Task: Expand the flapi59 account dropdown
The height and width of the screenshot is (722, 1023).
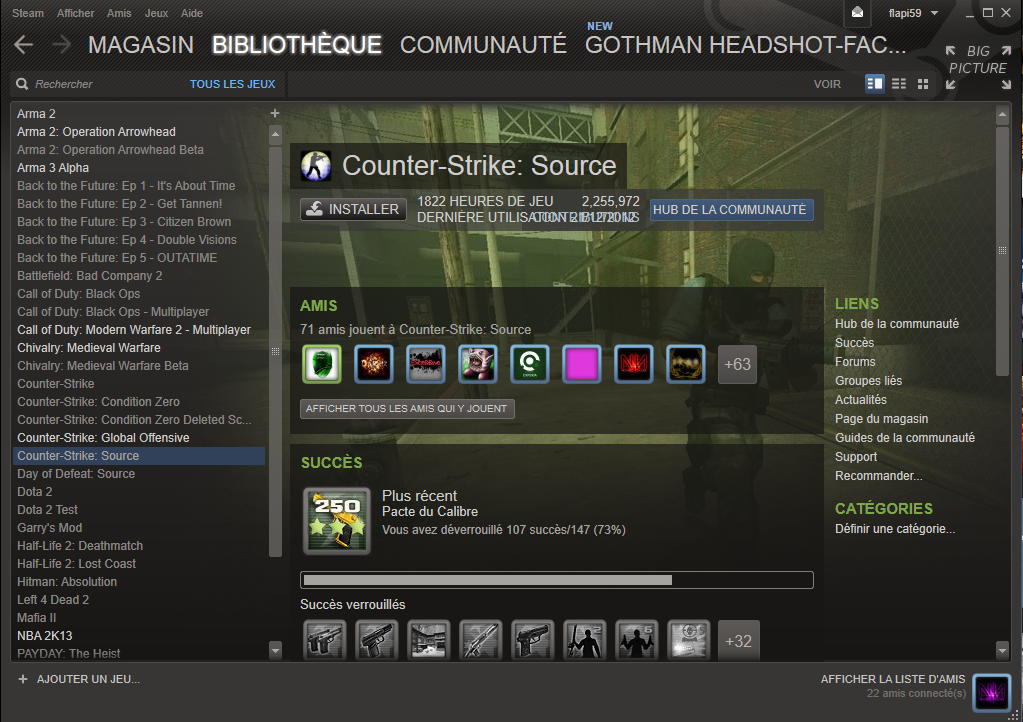Action: pos(913,13)
